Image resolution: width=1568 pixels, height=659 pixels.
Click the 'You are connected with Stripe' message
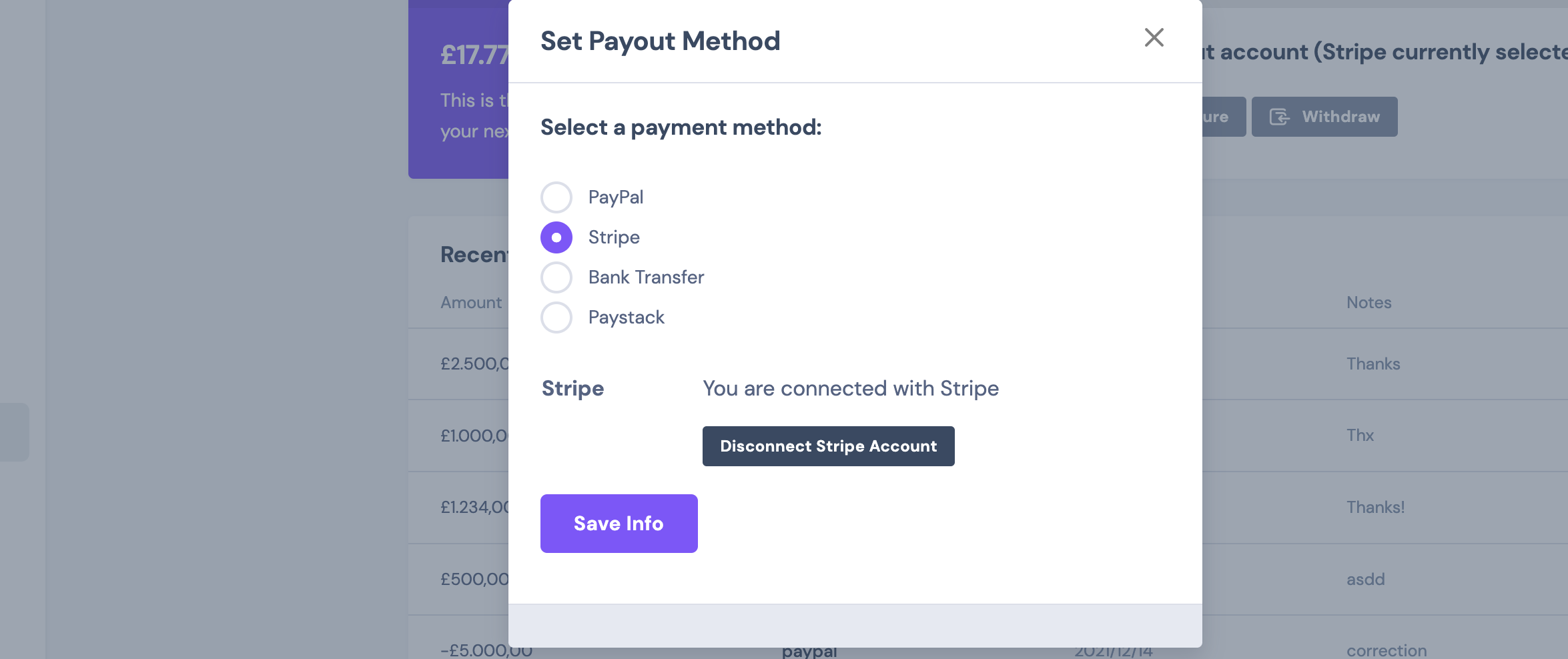point(851,389)
